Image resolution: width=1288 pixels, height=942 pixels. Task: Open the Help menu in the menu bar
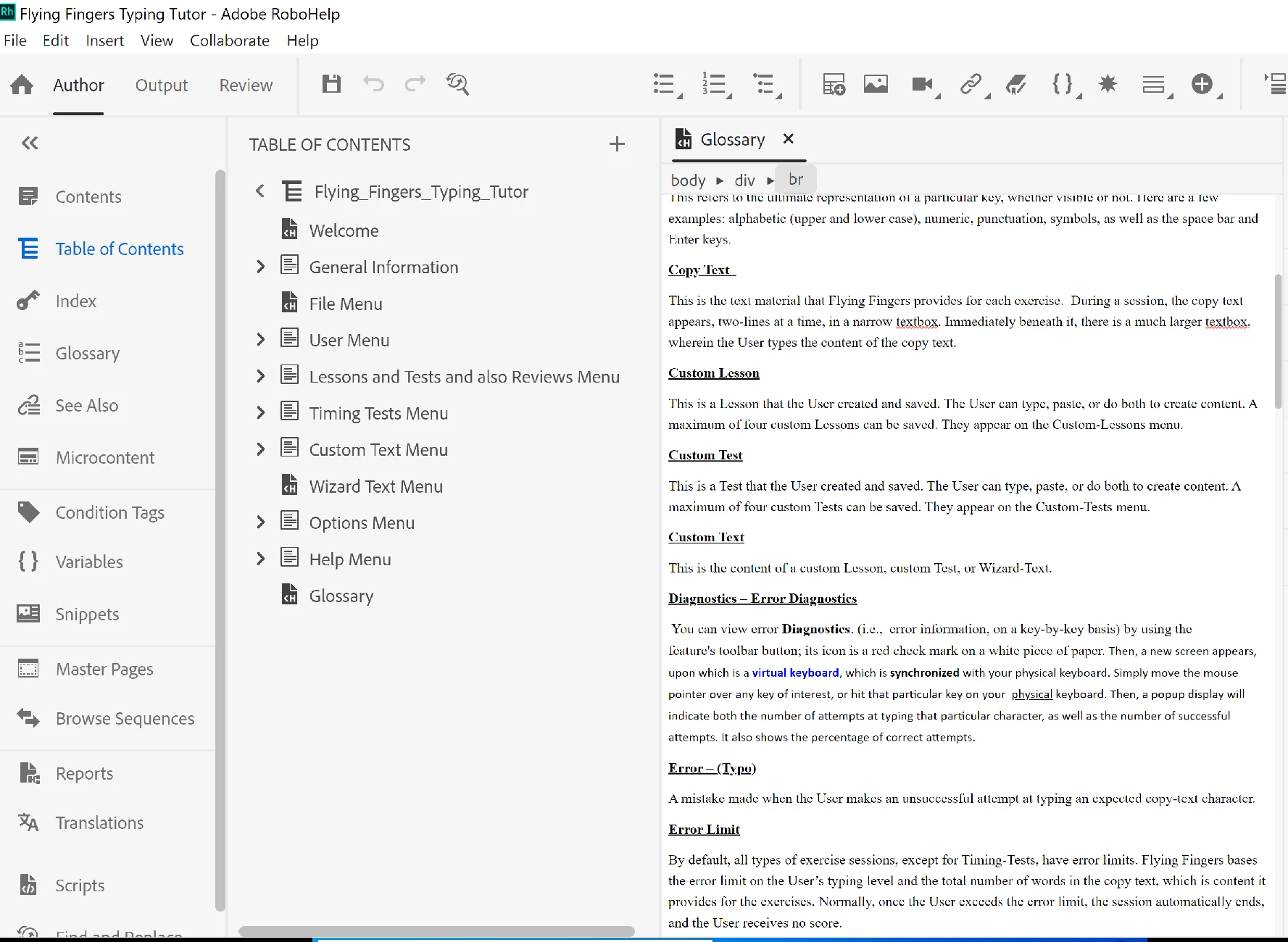tap(302, 41)
